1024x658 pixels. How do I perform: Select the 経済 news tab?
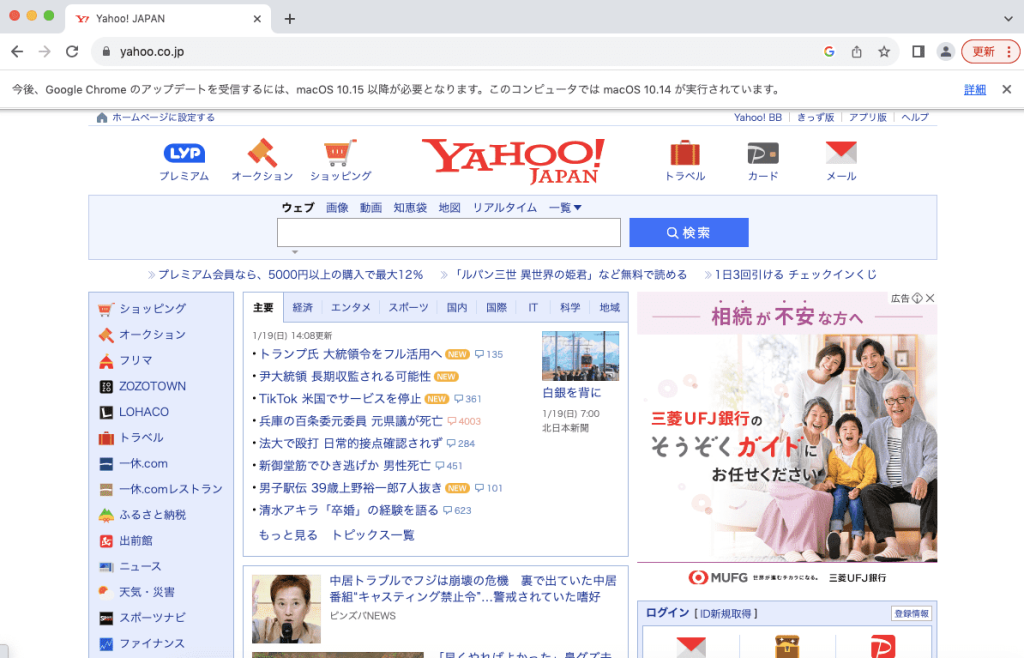click(302, 307)
